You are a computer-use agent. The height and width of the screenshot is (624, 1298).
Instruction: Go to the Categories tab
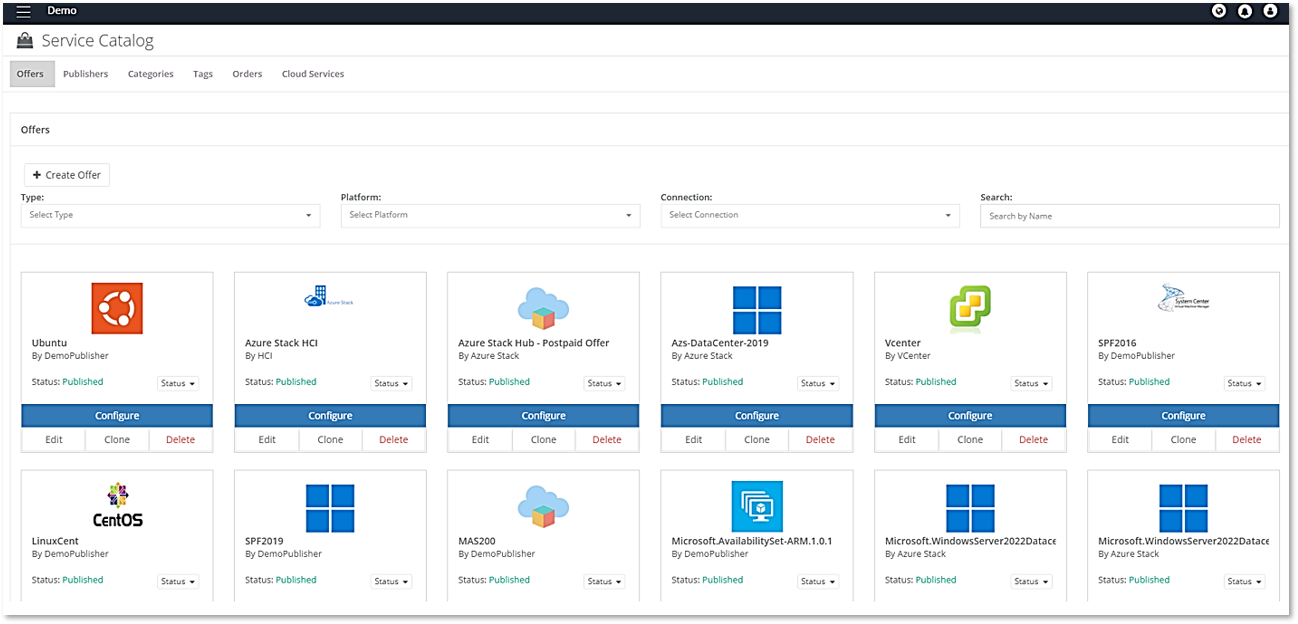click(151, 74)
